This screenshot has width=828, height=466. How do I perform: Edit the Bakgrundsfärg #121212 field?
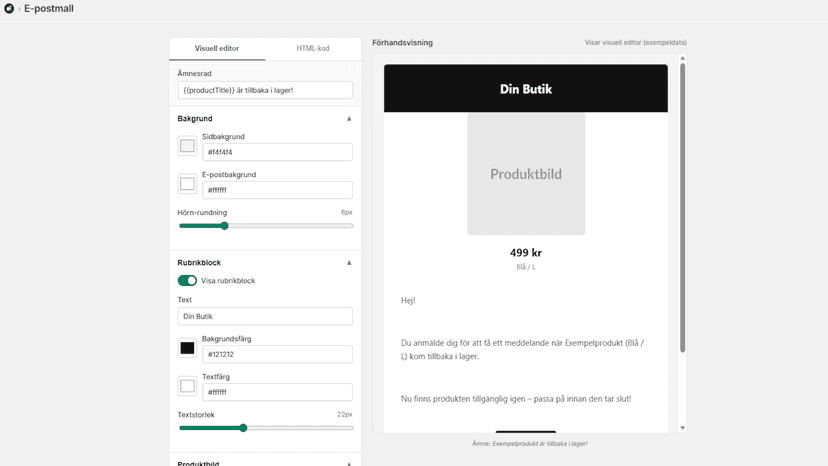[277, 355]
